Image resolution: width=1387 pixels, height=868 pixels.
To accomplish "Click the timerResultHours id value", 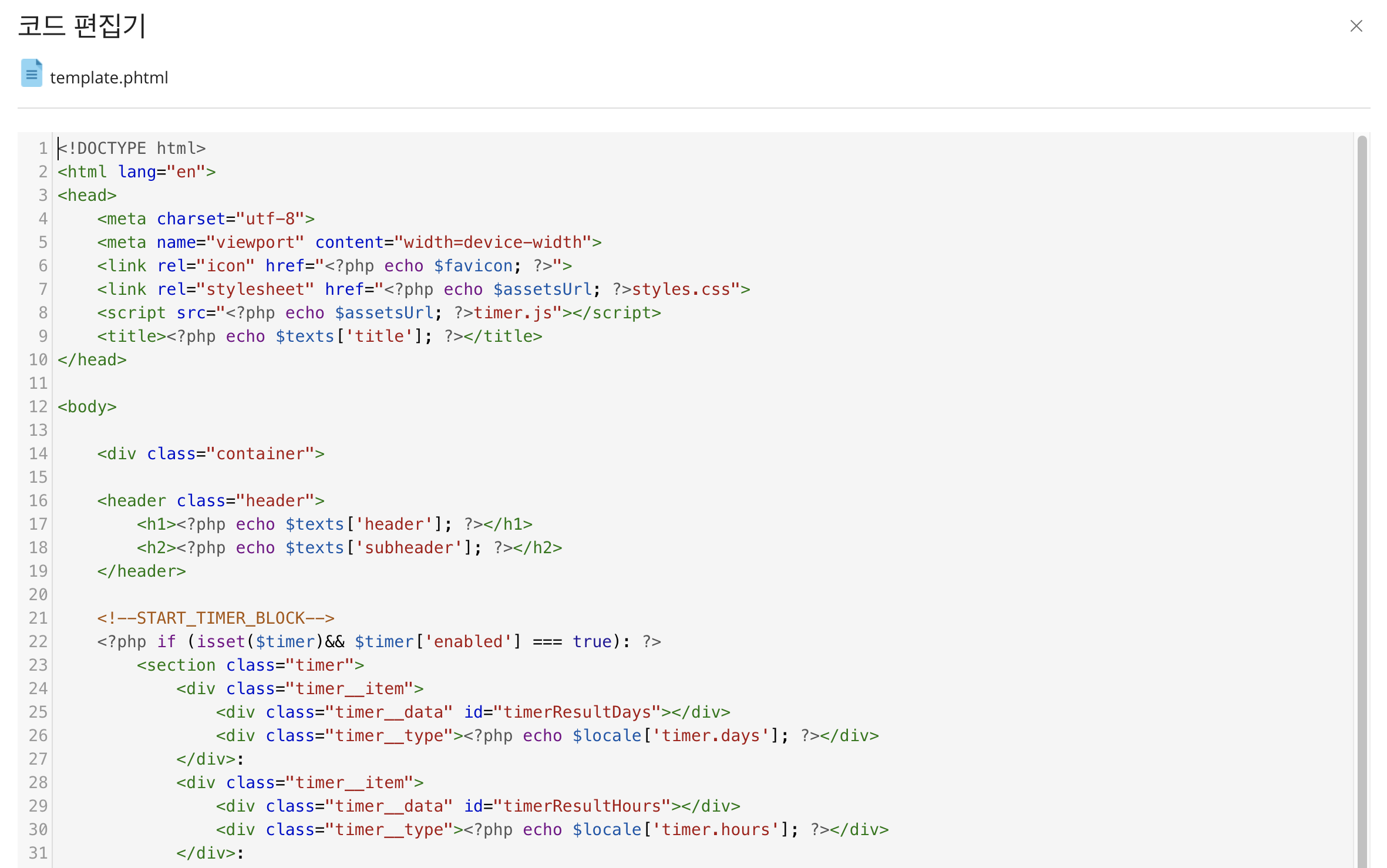I will click(x=581, y=806).
